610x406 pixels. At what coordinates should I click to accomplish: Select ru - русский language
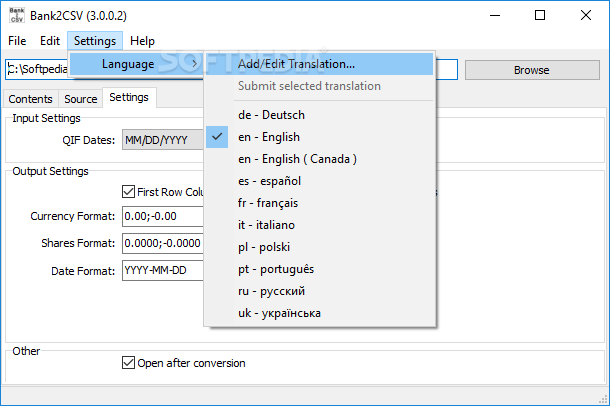[319, 291]
